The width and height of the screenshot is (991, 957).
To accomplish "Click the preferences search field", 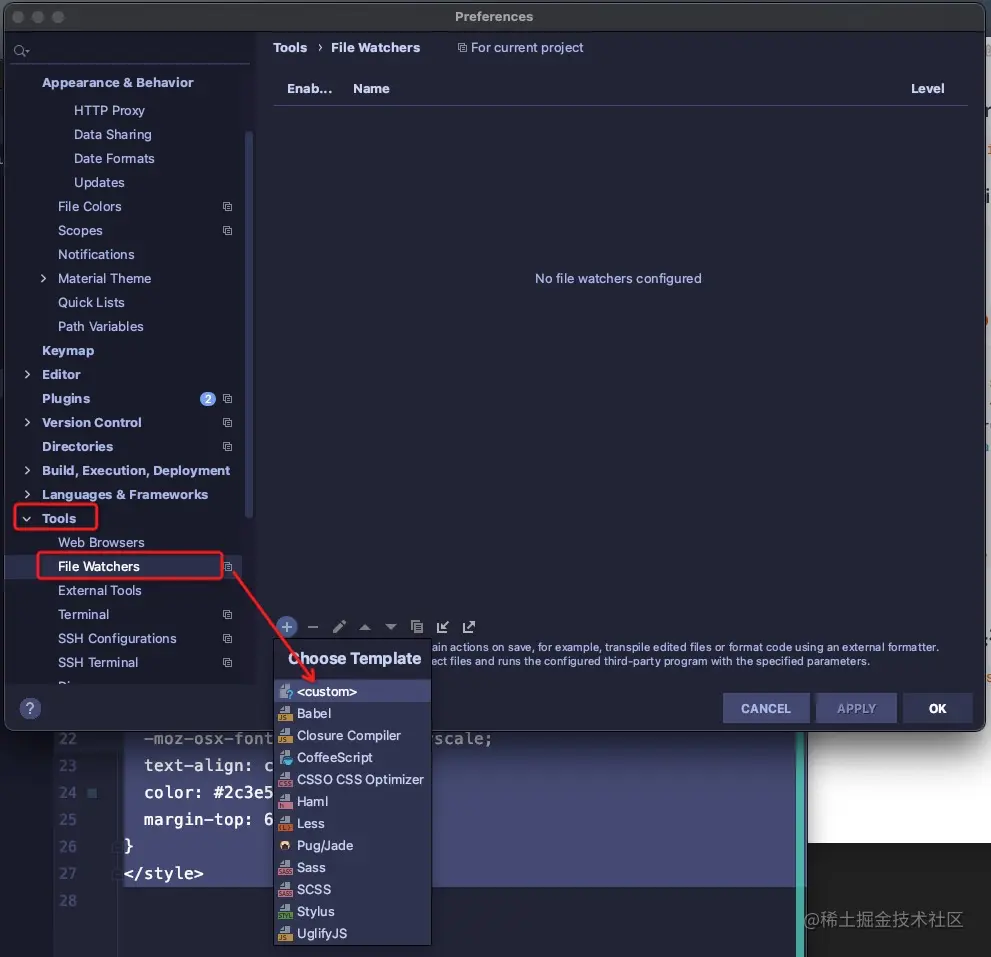I will pyautogui.click(x=131, y=51).
